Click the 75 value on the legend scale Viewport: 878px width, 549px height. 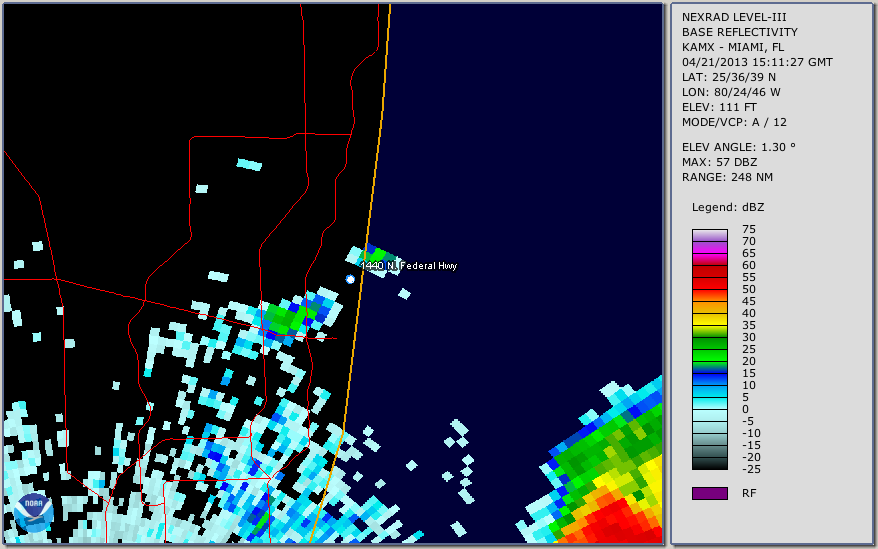click(749, 229)
